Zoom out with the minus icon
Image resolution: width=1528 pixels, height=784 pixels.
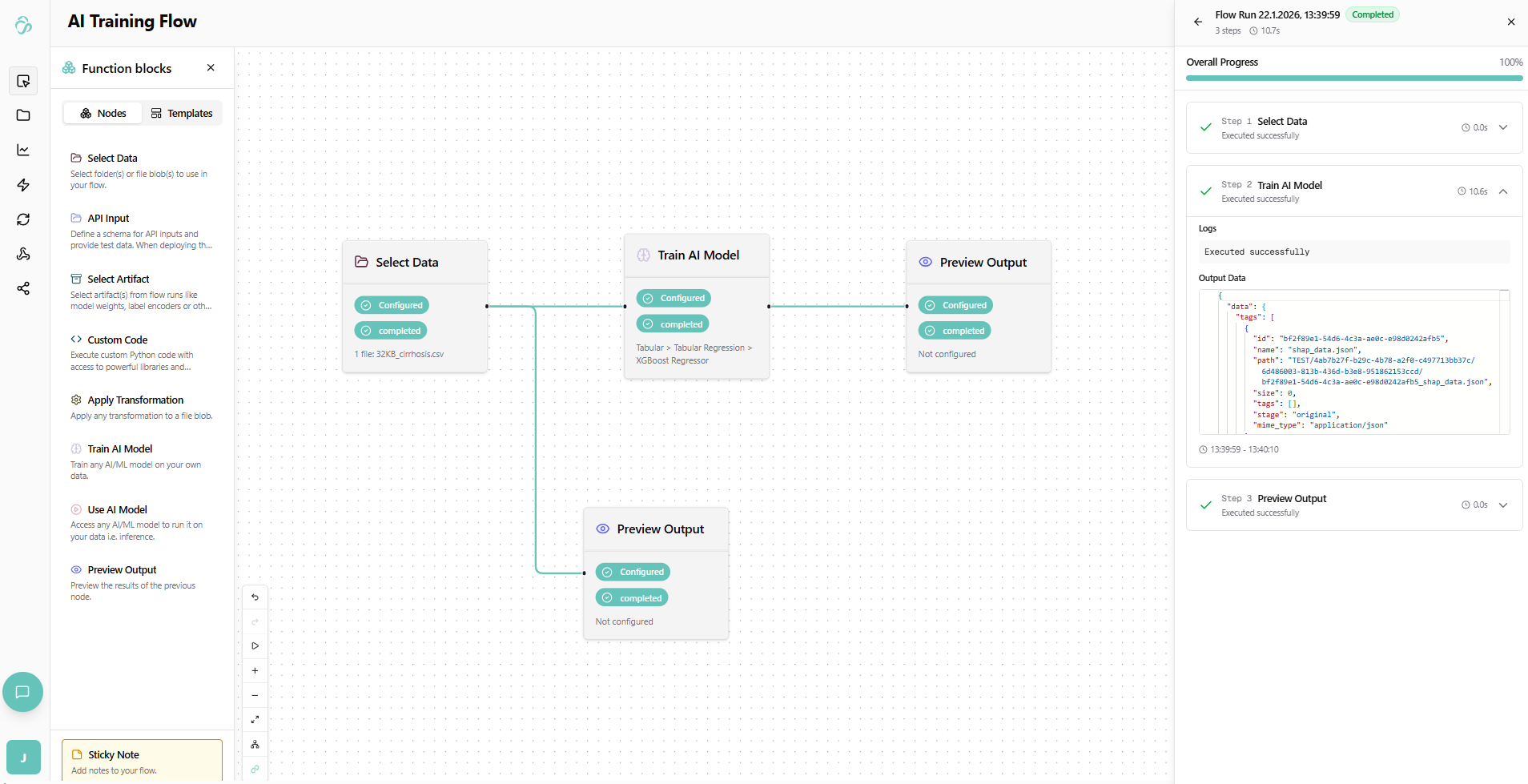click(255, 696)
